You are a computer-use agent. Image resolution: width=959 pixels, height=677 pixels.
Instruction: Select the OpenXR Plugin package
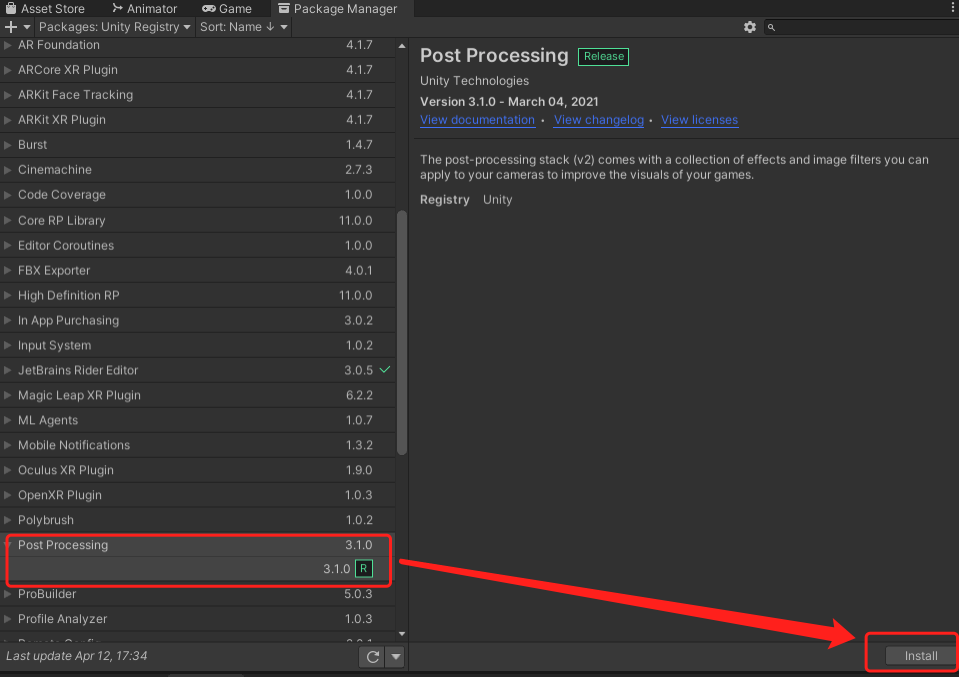pos(198,495)
